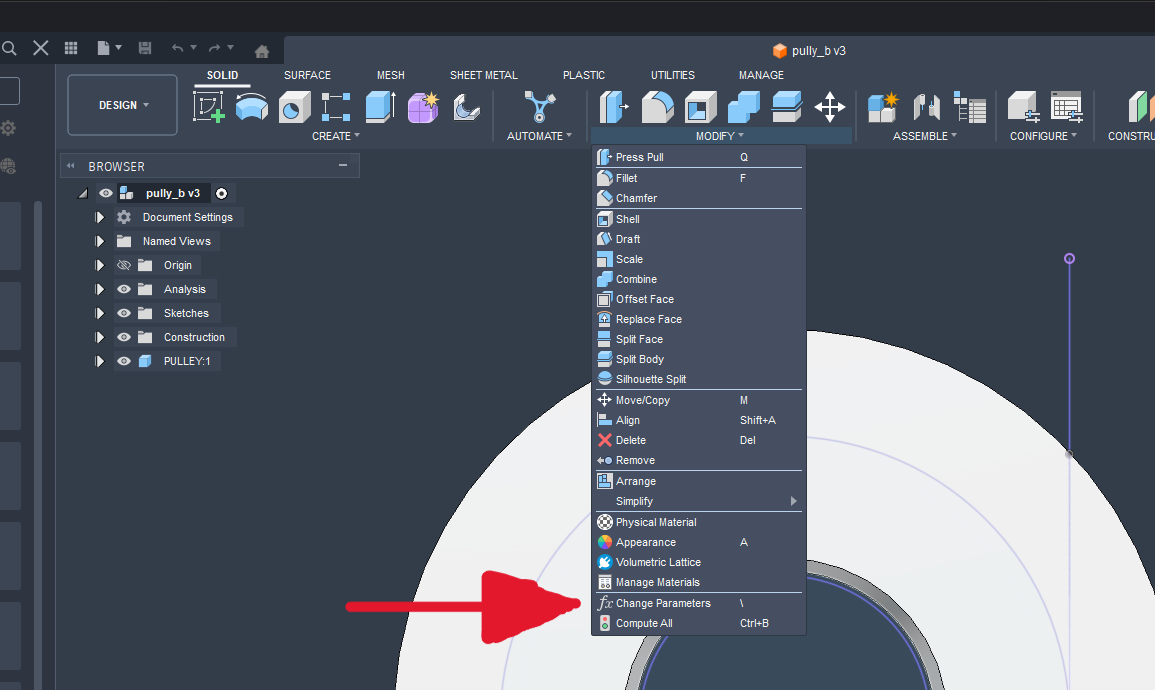Click the sheet metal Flange tool icon
This screenshot has height=690, width=1155.
(x=466, y=107)
